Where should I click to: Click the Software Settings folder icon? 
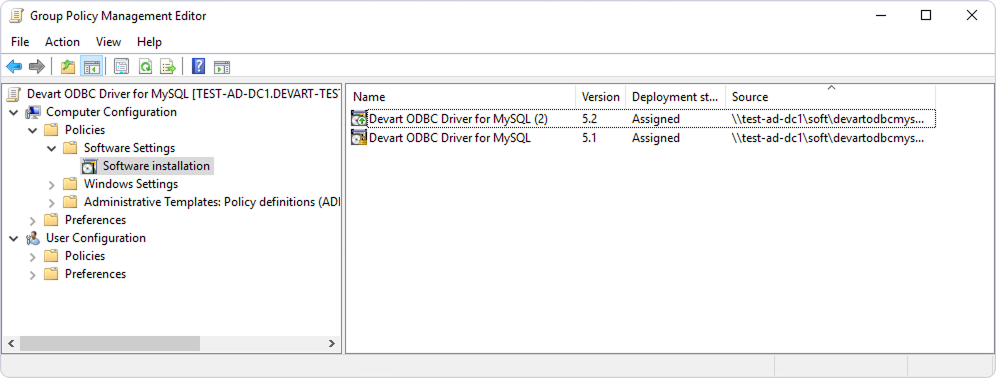click(71, 148)
